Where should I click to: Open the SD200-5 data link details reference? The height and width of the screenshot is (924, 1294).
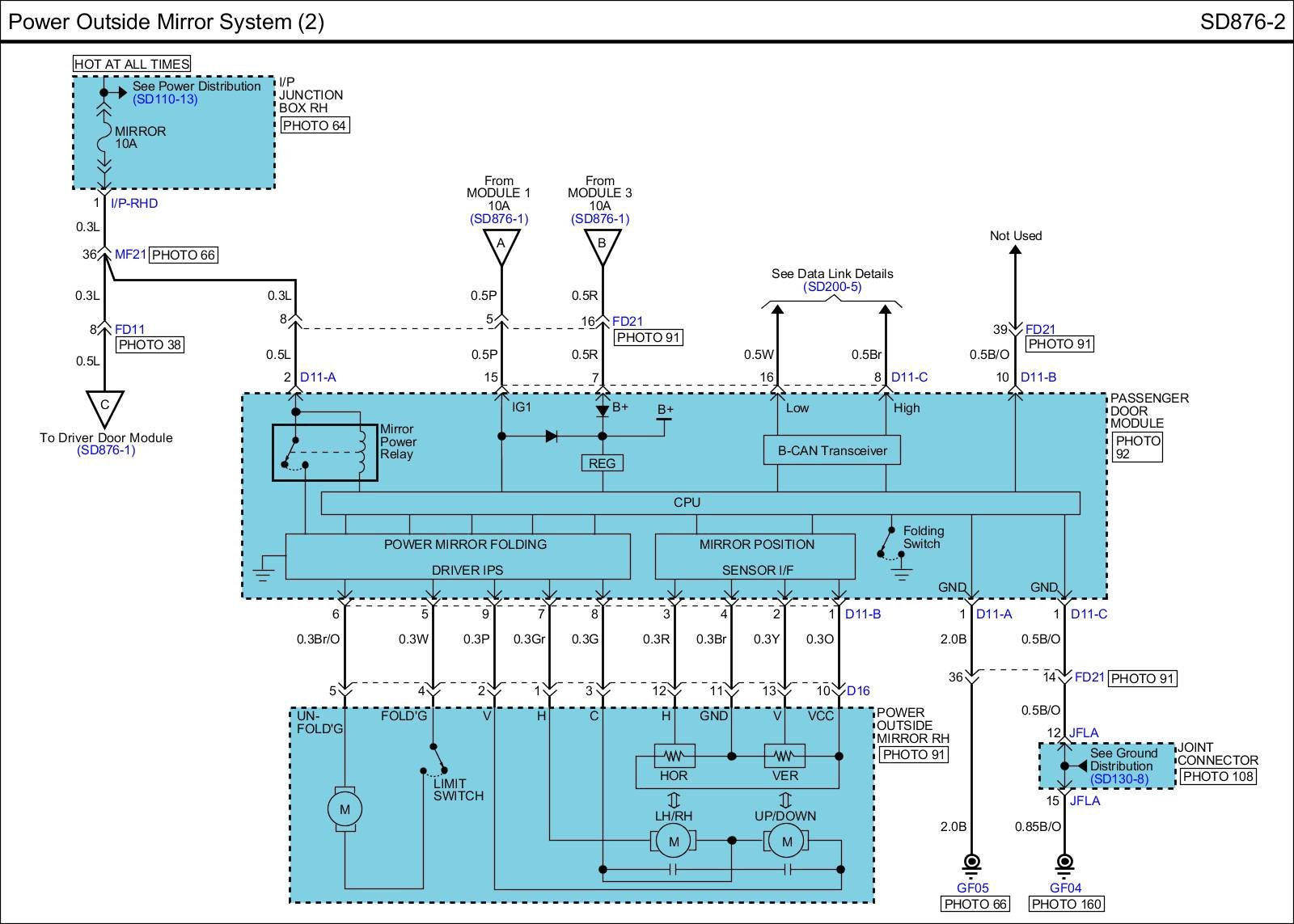pos(831,287)
